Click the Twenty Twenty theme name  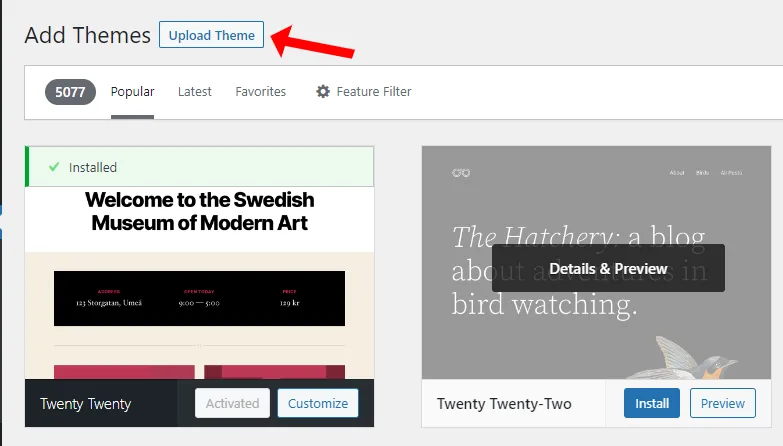click(x=85, y=404)
